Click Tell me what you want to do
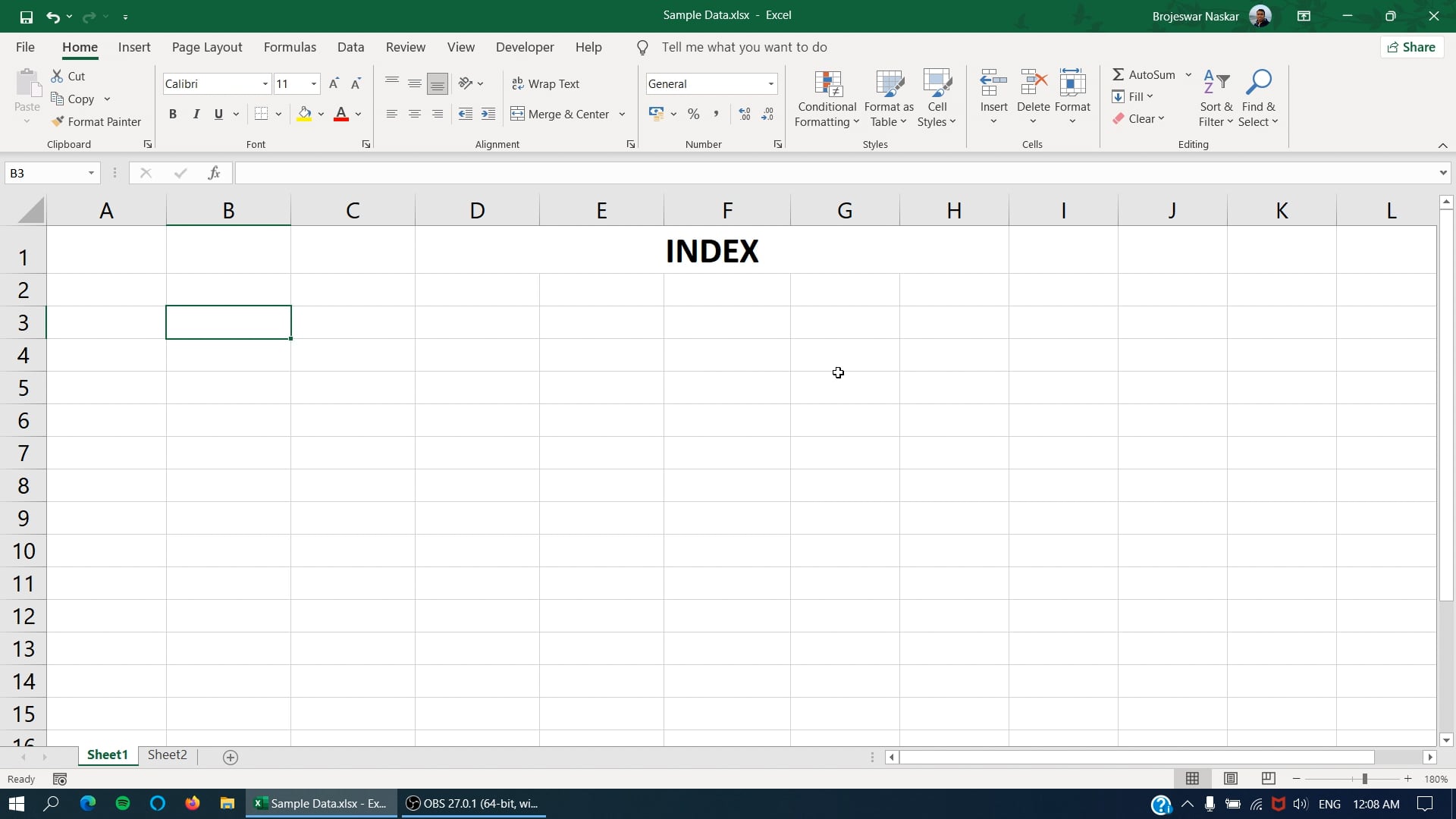 tap(744, 47)
